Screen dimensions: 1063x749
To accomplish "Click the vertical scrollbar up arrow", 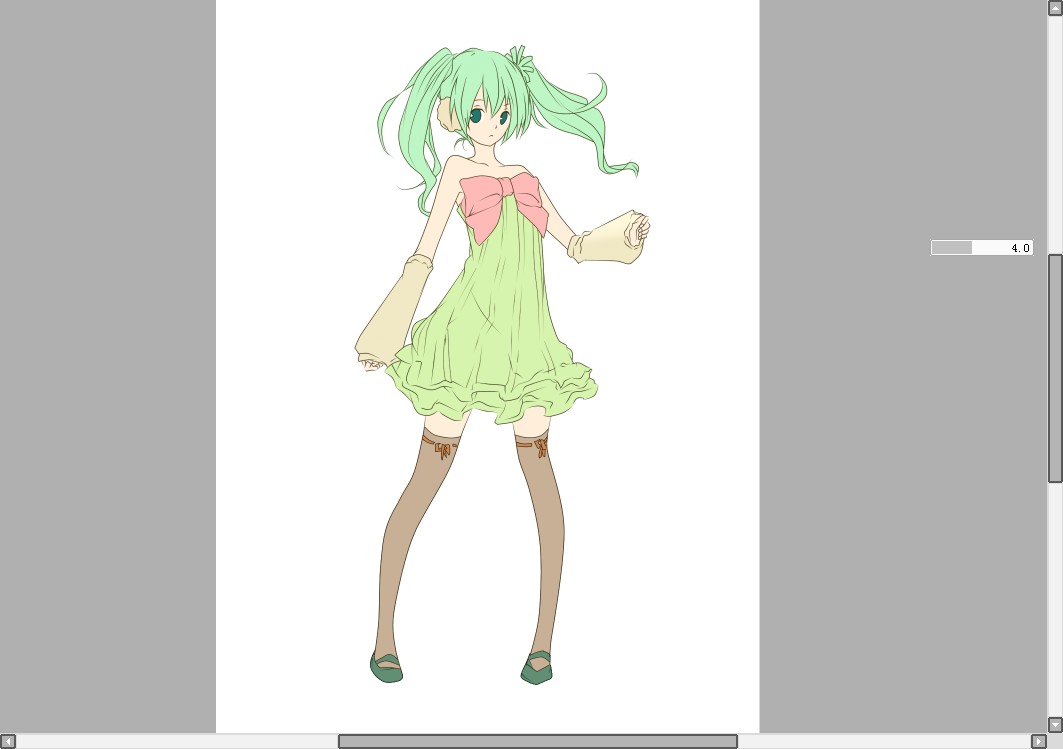I will [1056, 7].
